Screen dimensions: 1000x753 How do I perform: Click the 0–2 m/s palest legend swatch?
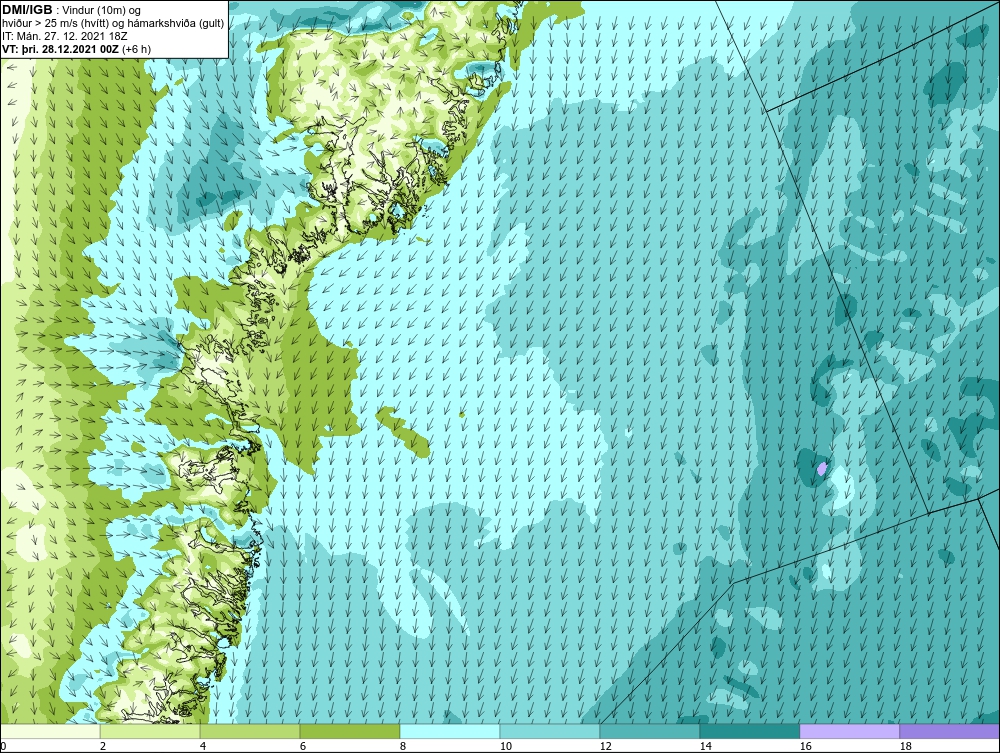click(50, 731)
